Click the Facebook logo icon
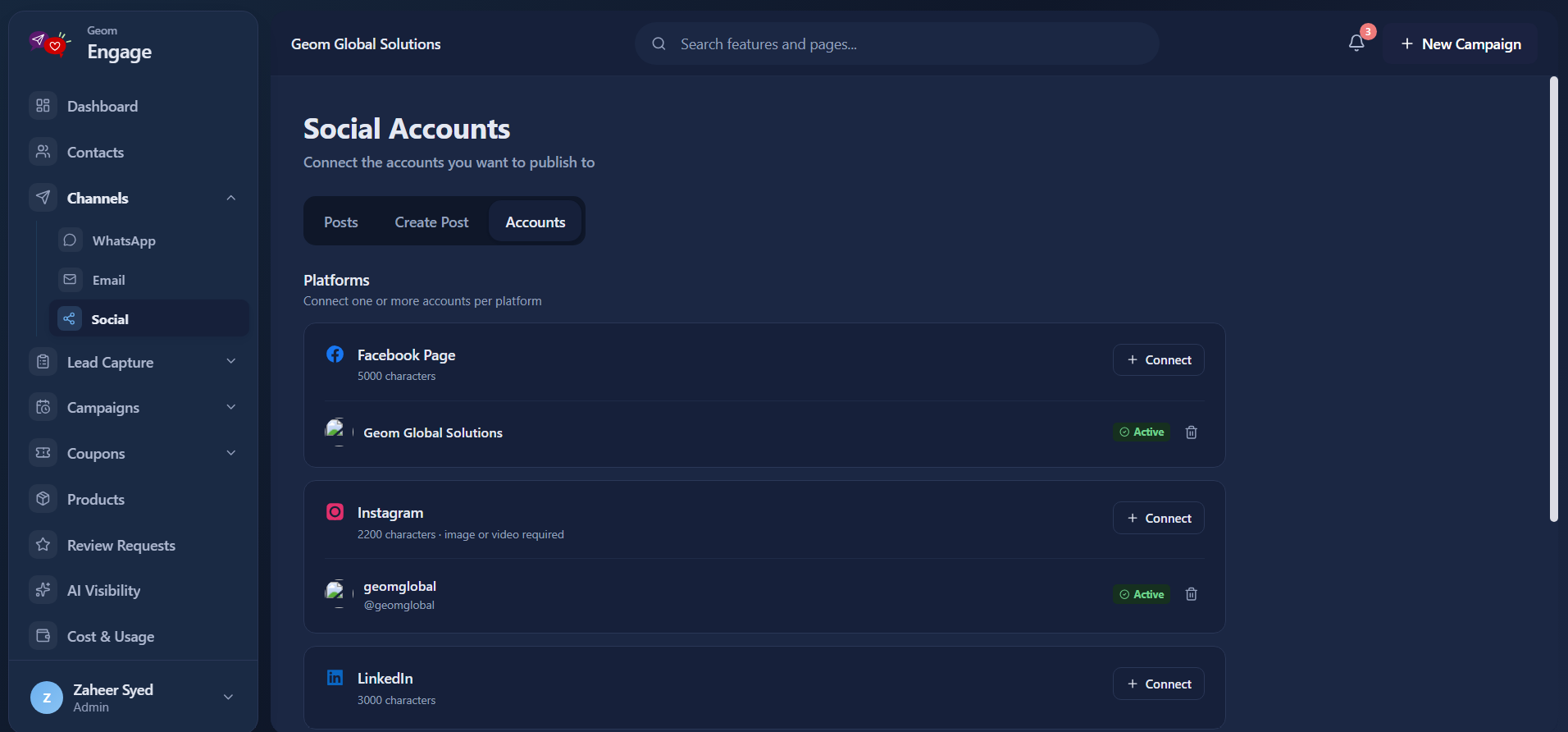The width and height of the screenshot is (1568, 732). [x=335, y=354]
